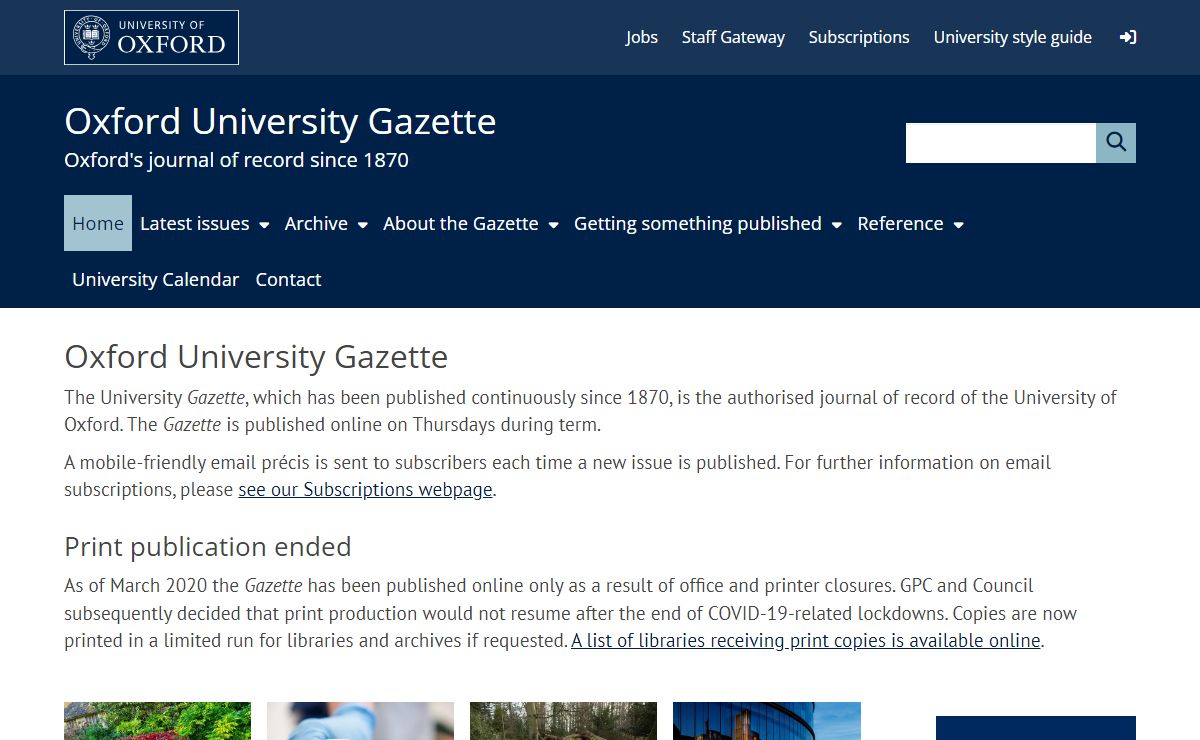Click the sign-in arrow icon
The height and width of the screenshot is (740, 1200).
coord(1127,38)
